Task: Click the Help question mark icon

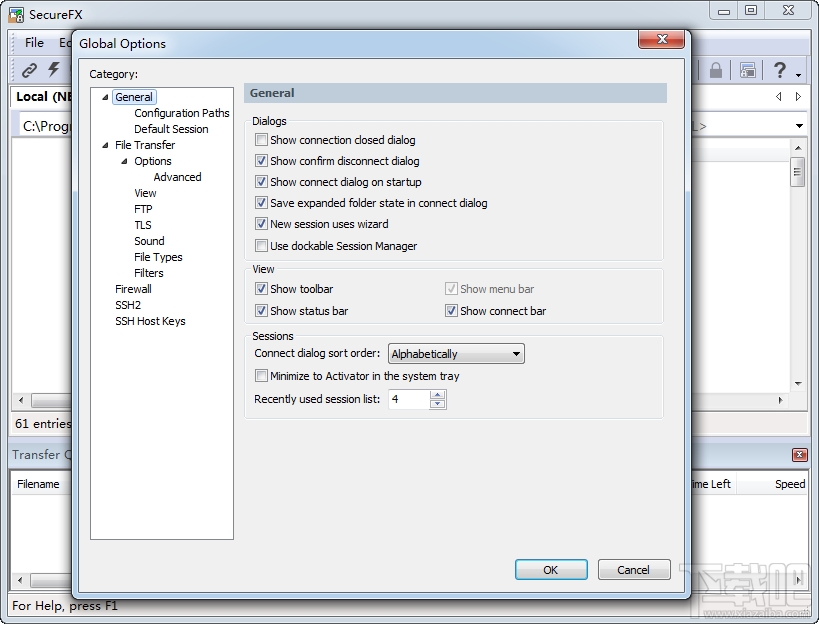Action: pyautogui.click(x=779, y=69)
